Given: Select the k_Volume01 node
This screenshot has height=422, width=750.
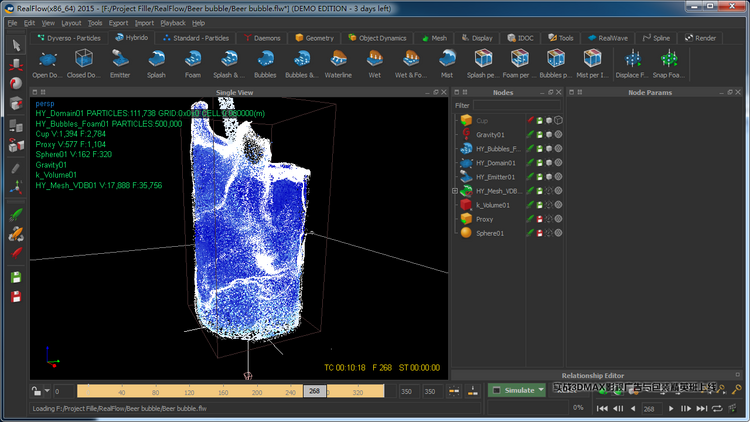Looking at the screenshot, I should click(493, 205).
